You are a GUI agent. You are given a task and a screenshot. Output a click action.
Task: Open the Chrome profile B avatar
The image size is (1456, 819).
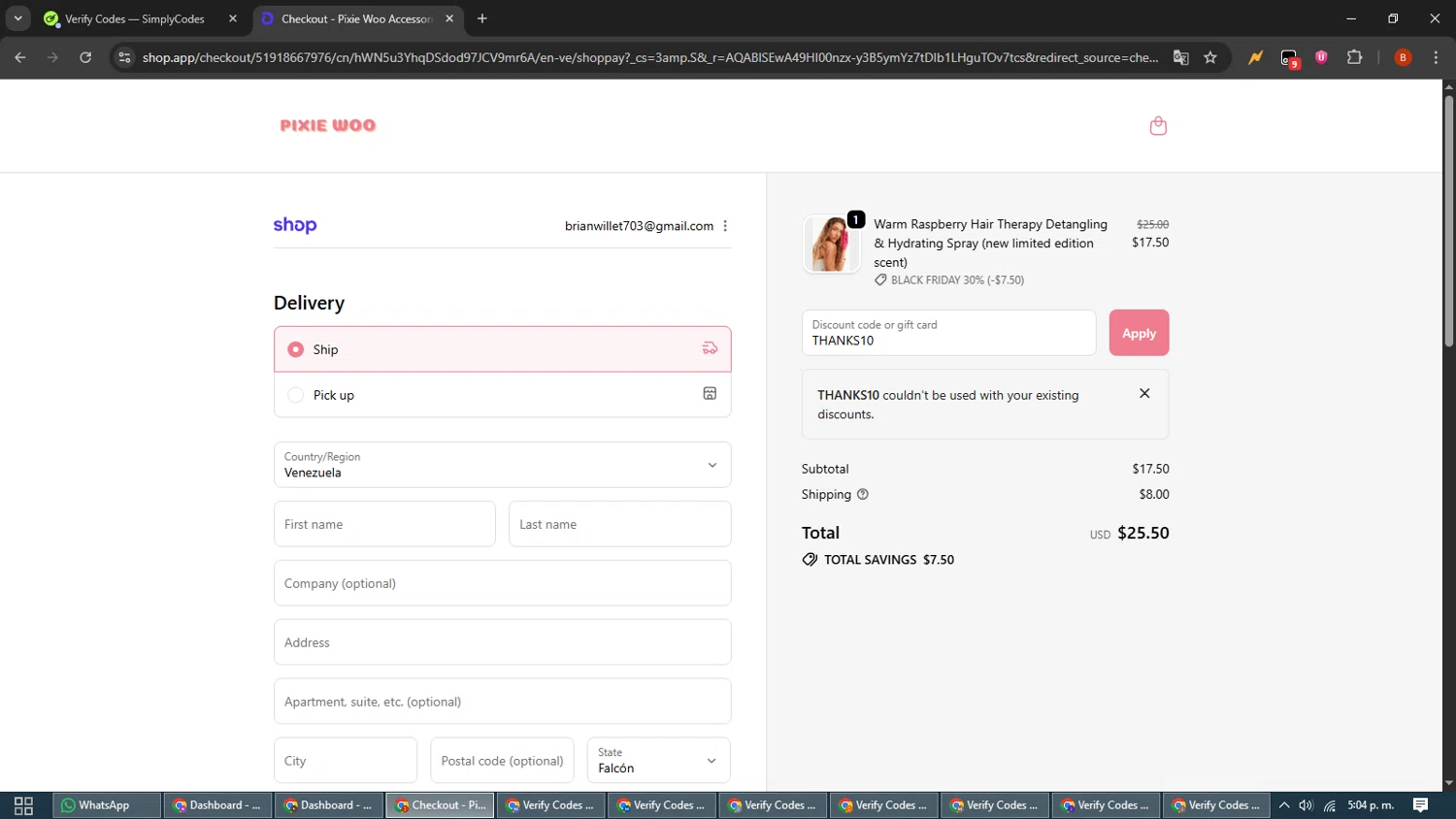coord(1403,57)
